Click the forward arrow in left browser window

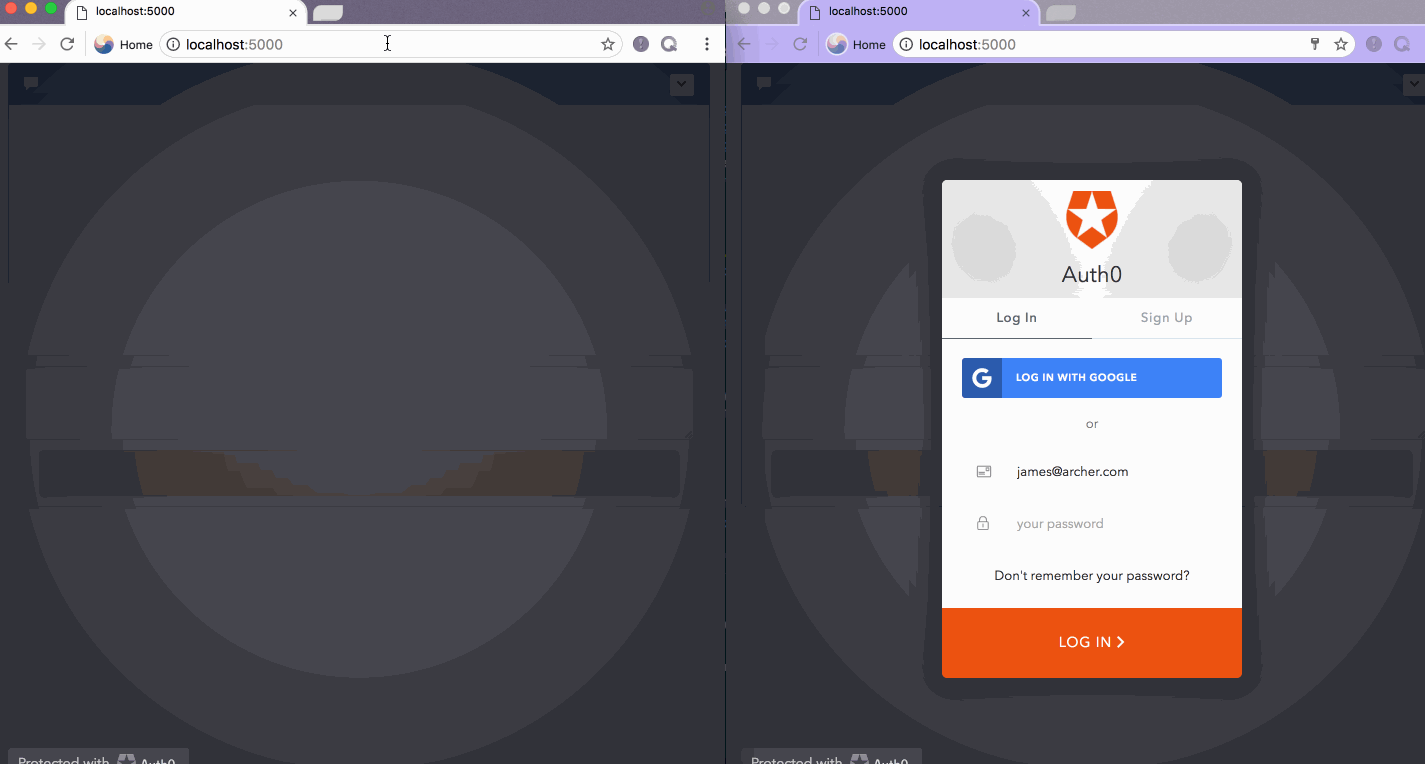click(39, 44)
